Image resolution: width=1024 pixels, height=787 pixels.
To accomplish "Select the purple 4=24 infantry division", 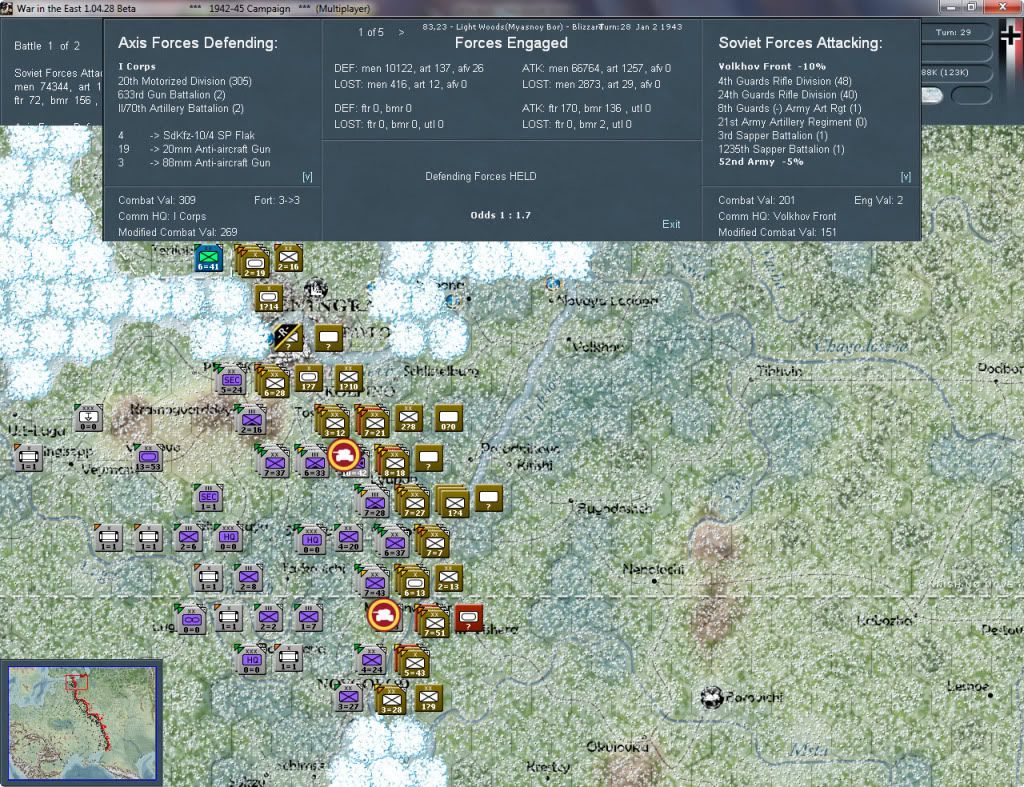I will [x=371, y=658].
